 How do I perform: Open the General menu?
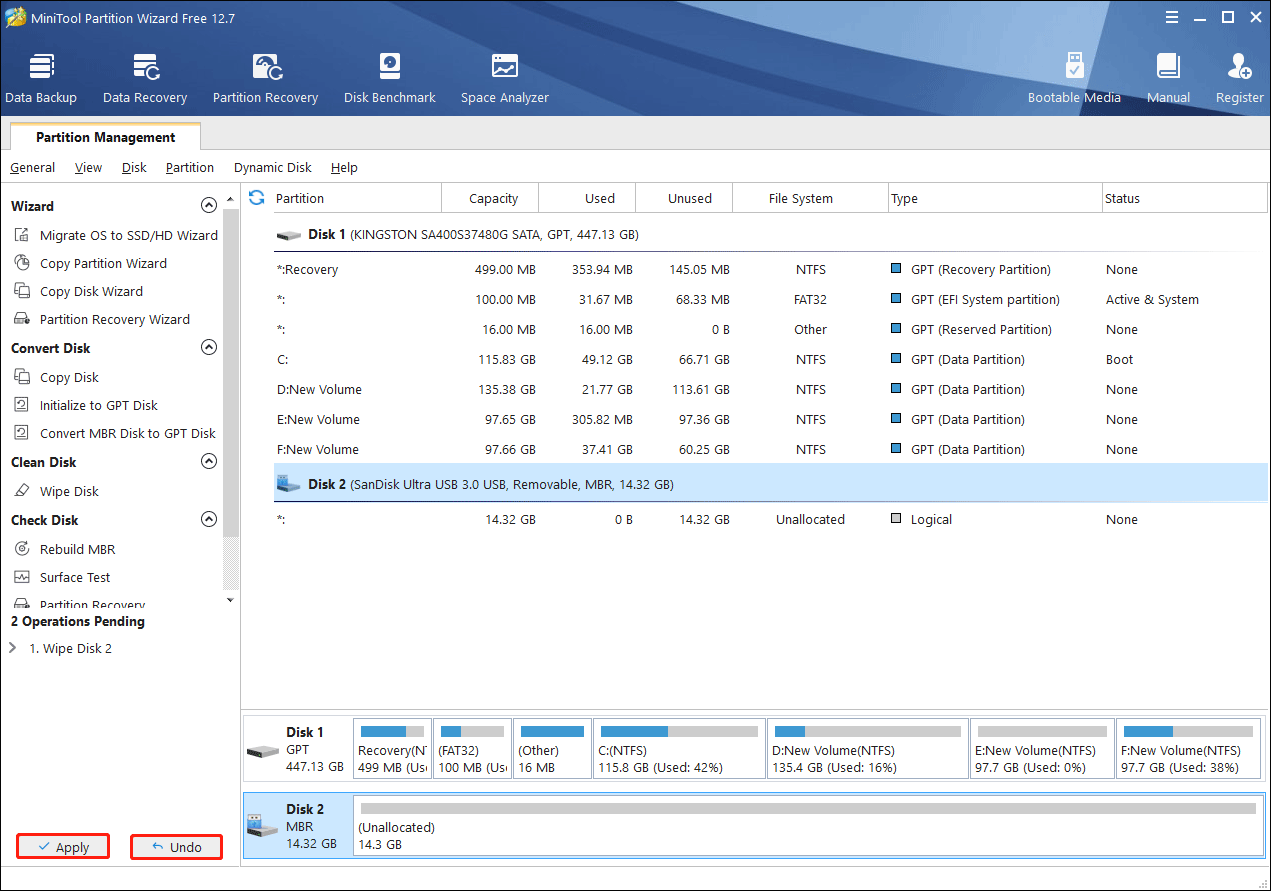click(x=33, y=167)
